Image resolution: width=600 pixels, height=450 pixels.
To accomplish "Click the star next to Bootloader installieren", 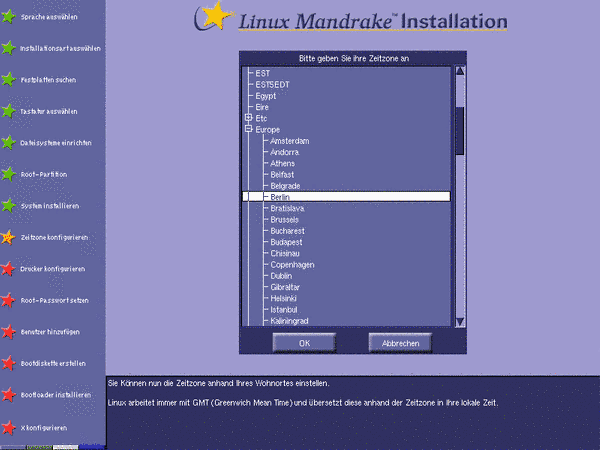I will pos(8,395).
